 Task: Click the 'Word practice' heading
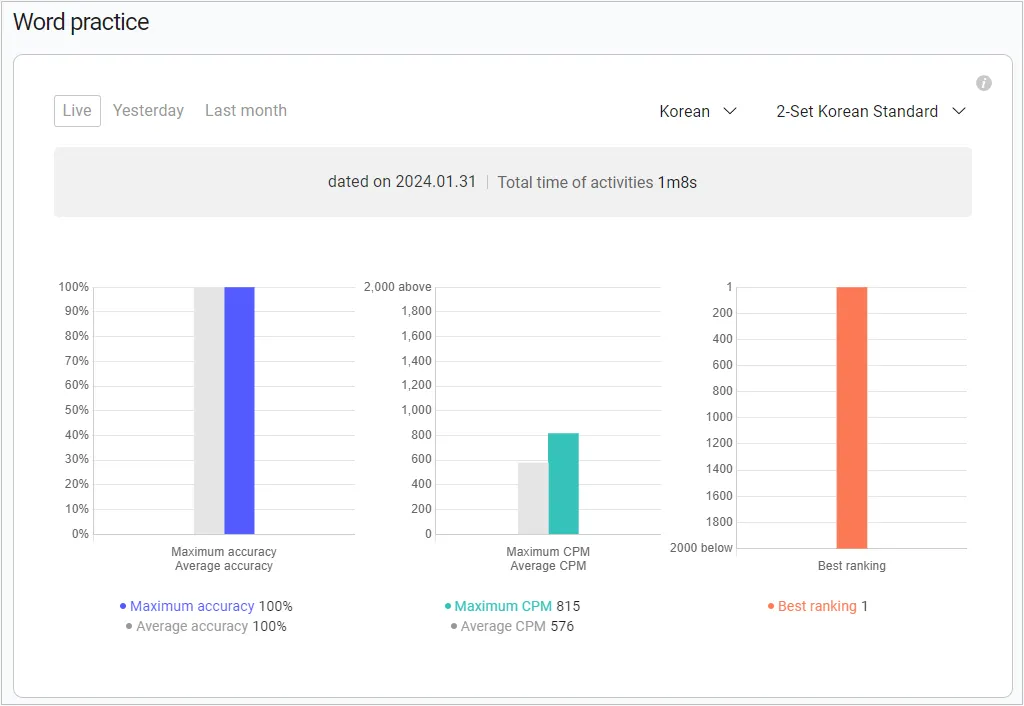[81, 22]
